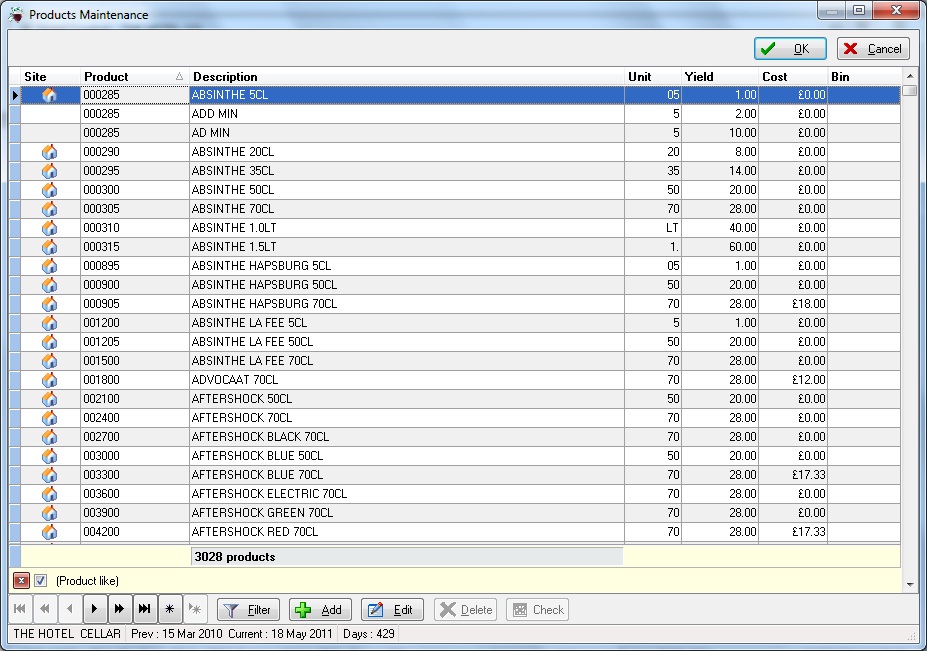
Task: Click site icon for ADVOCAAT 70CL row
Action: [x=50, y=380]
